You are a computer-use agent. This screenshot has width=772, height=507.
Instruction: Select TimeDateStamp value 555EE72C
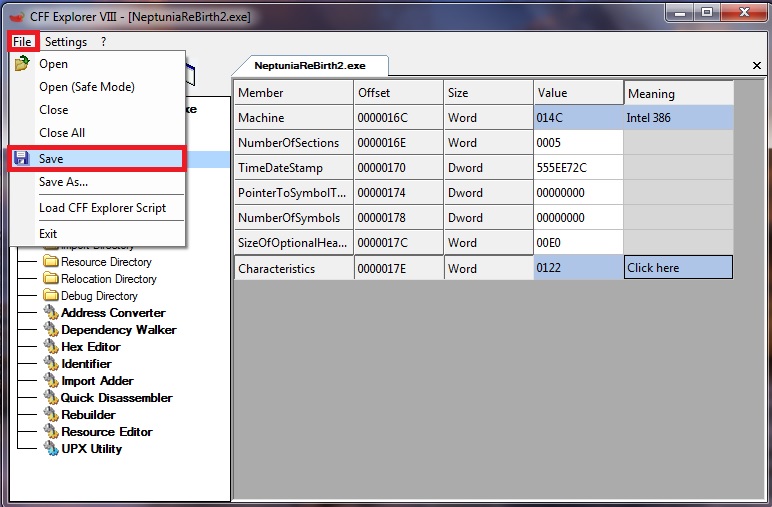[x=579, y=168]
